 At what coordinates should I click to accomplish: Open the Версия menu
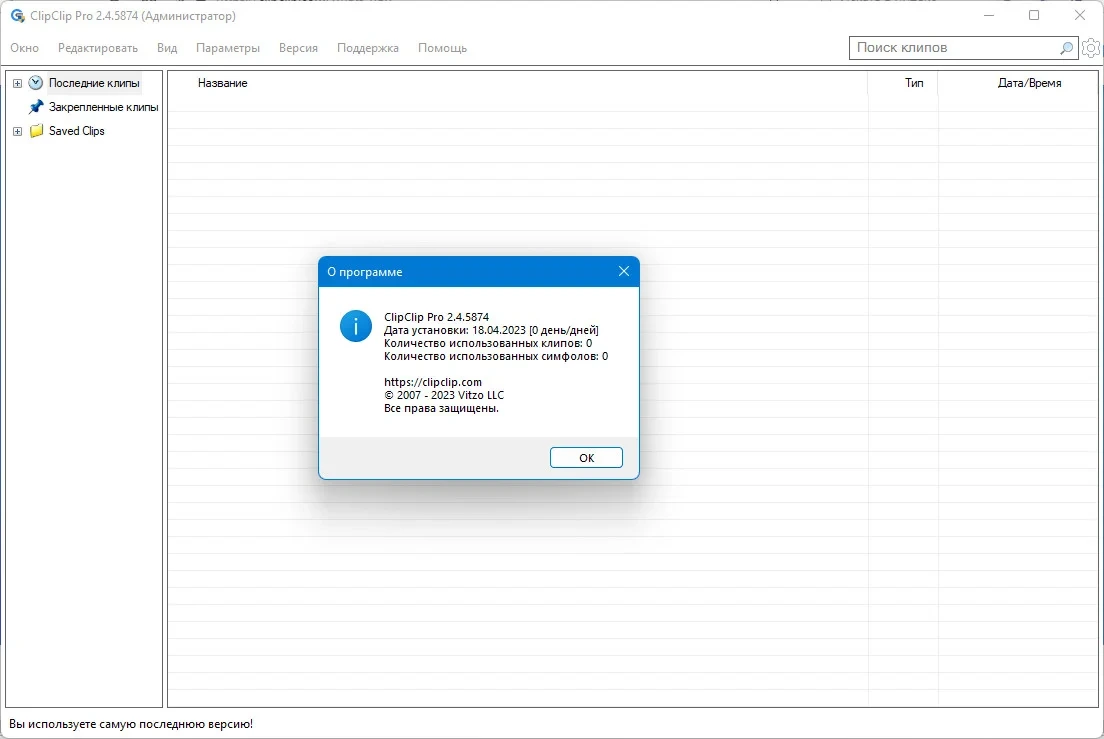[298, 48]
